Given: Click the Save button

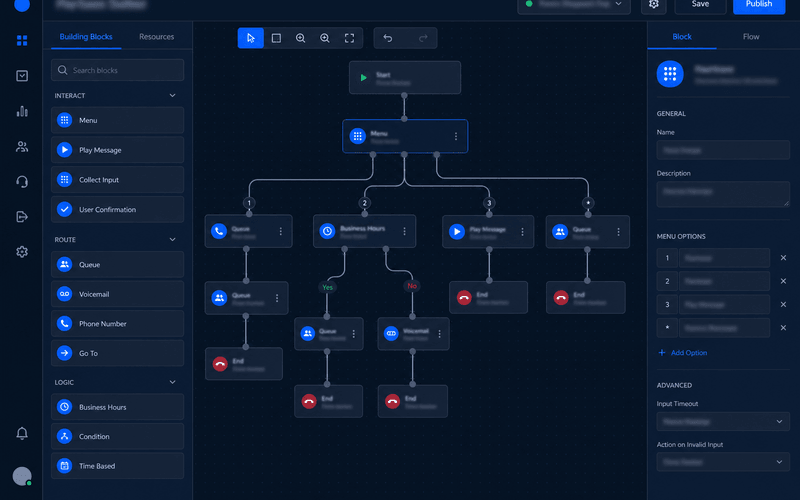Looking at the screenshot, I should [700, 4].
